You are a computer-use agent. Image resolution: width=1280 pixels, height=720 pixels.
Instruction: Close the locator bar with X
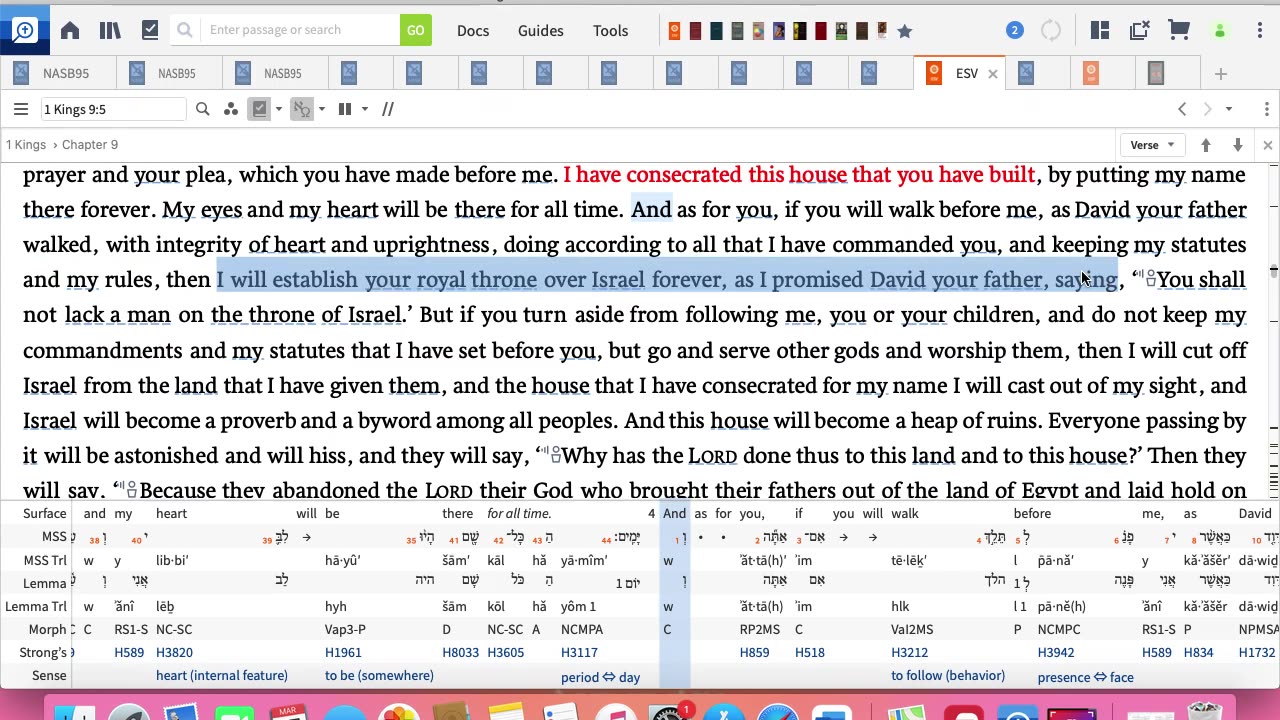(x=1268, y=145)
